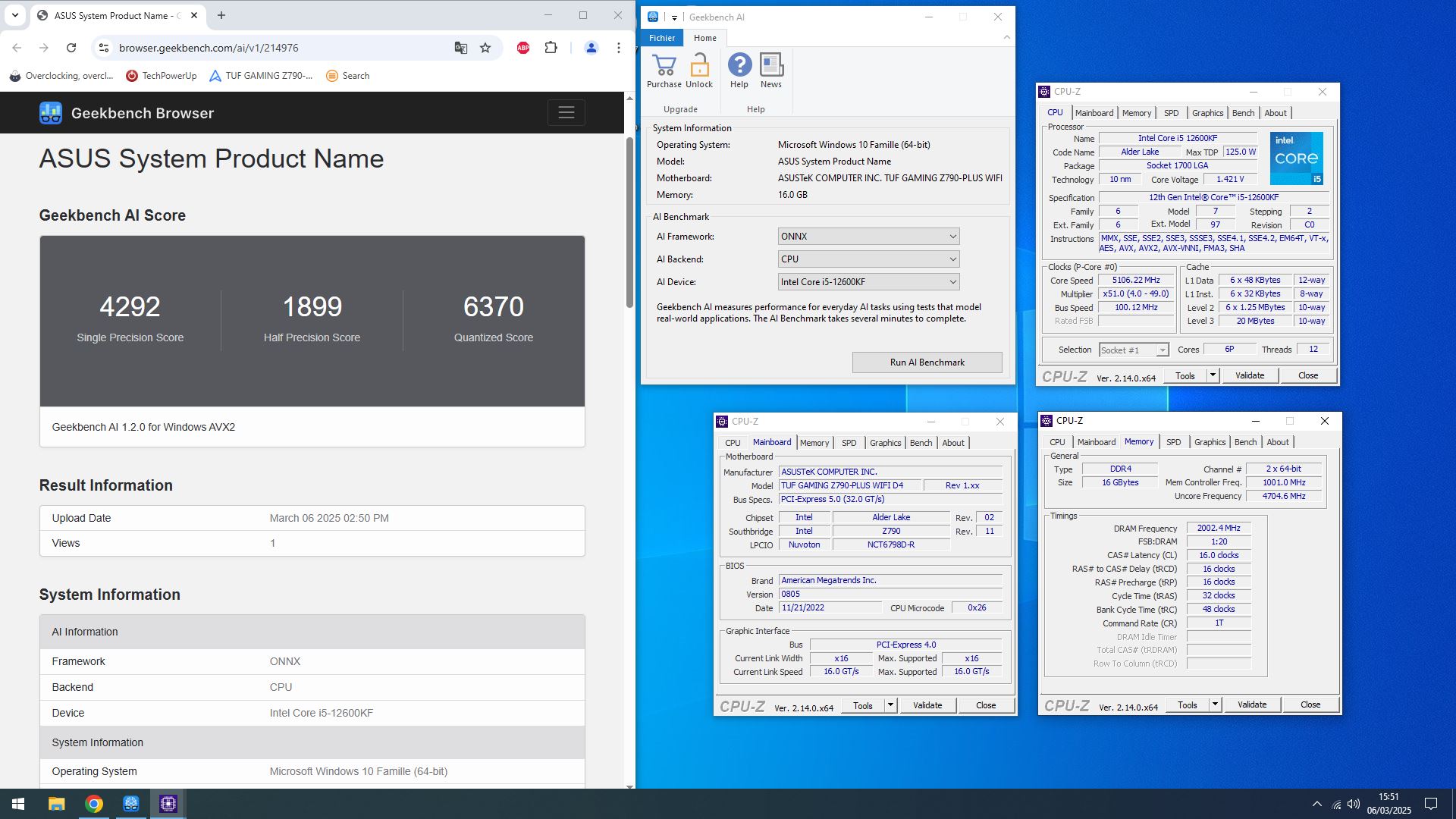
Task: Collapse the Geekbench AI ribbon chevron
Action: click(x=1006, y=37)
